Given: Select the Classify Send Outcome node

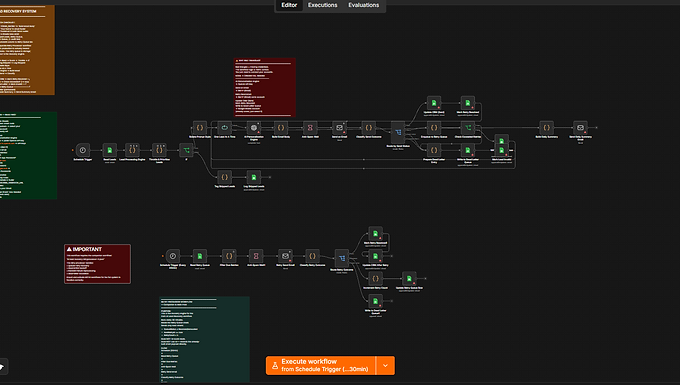Looking at the screenshot, I should pos(369,127).
